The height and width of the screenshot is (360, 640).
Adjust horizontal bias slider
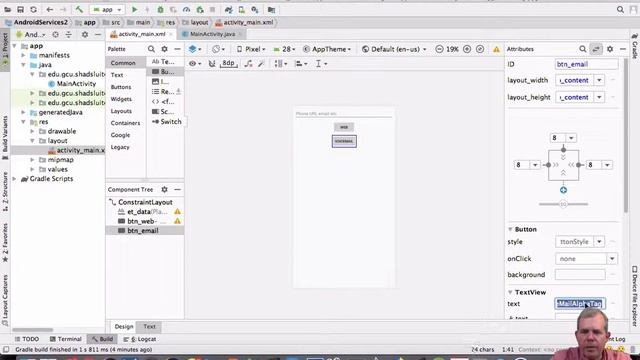pyautogui.click(x=563, y=204)
